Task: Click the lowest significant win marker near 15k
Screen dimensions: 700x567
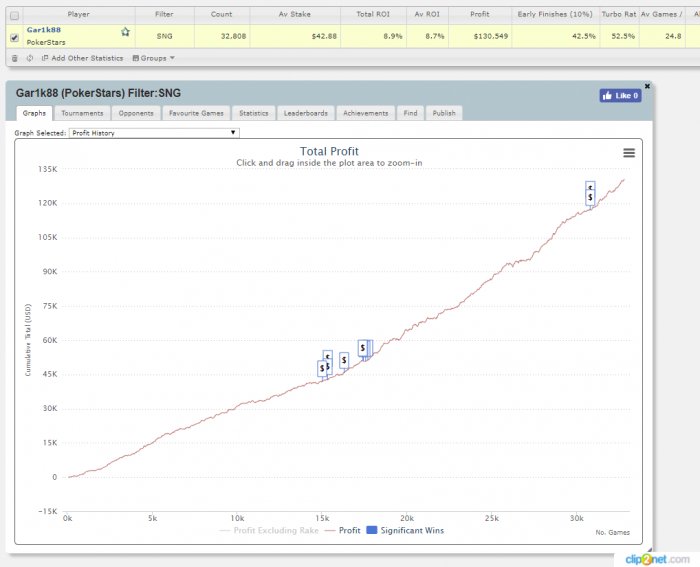Action: click(322, 369)
